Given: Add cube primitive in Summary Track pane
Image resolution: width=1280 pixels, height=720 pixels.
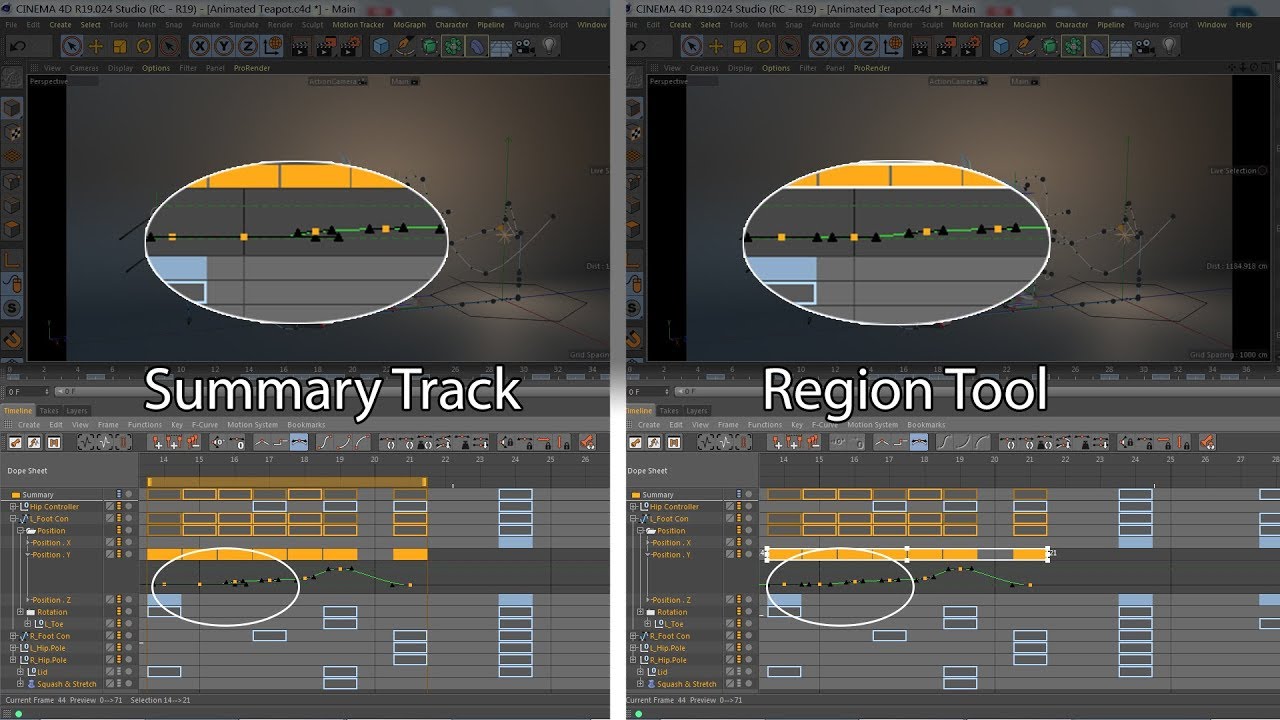Looking at the screenshot, I should (381, 45).
